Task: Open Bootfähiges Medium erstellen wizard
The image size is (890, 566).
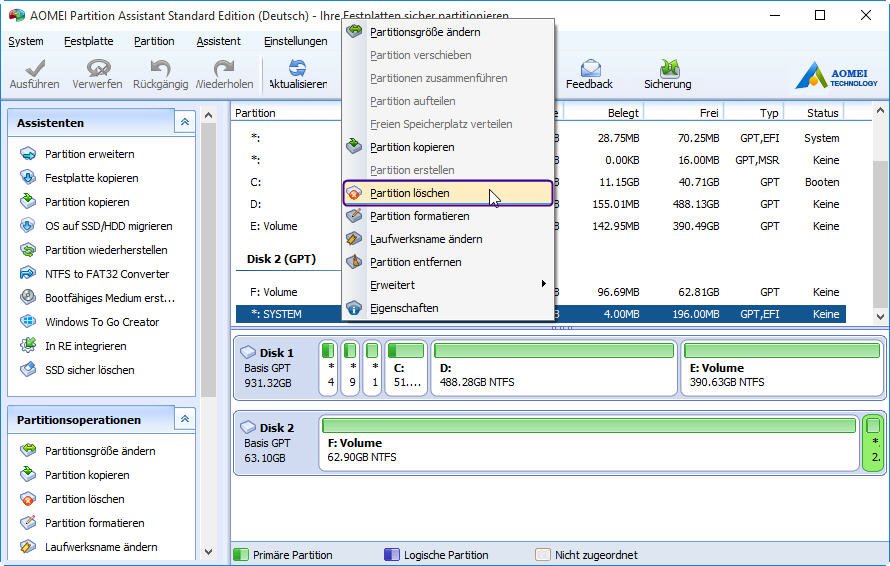Action: coord(110,298)
